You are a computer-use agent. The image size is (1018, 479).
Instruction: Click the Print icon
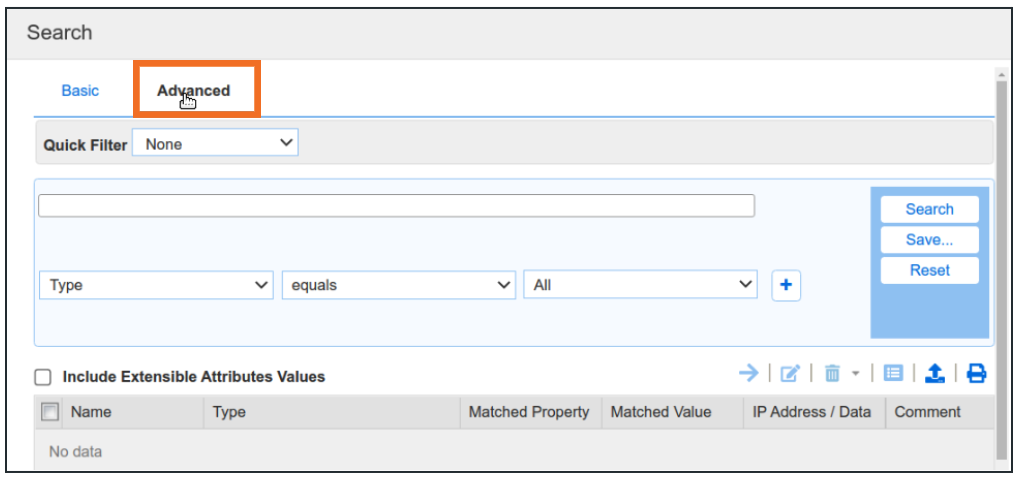pos(976,373)
